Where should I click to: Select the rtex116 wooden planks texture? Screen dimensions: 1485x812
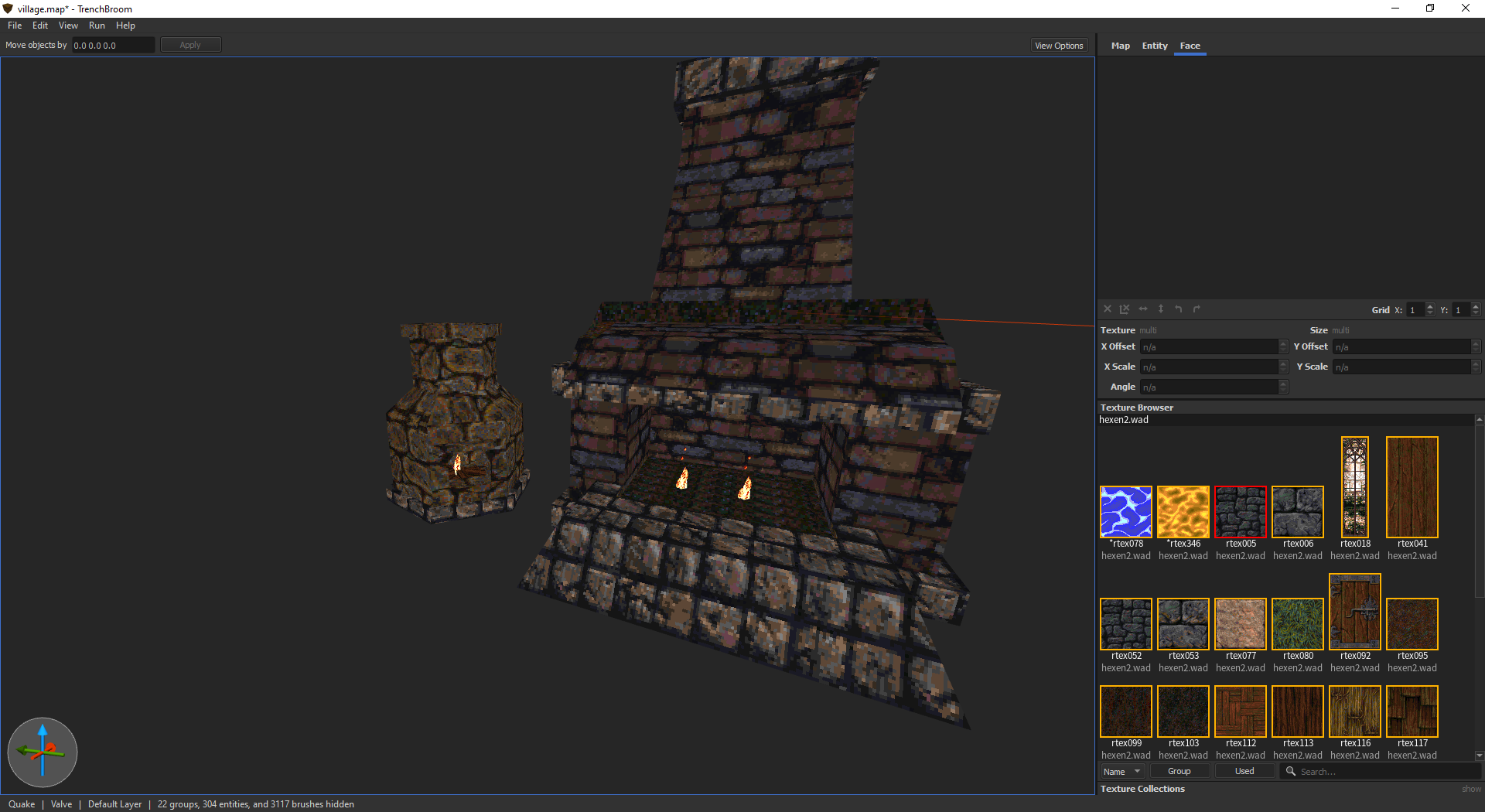click(x=1355, y=711)
